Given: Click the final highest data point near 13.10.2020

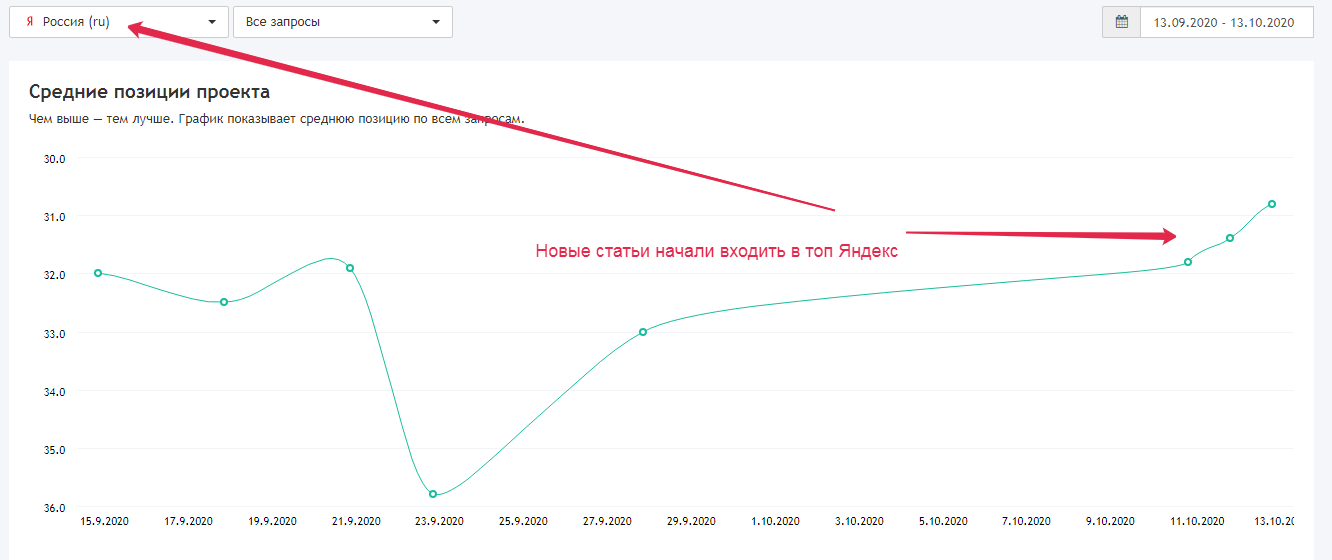Looking at the screenshot, I should [x=1272, y=204].
